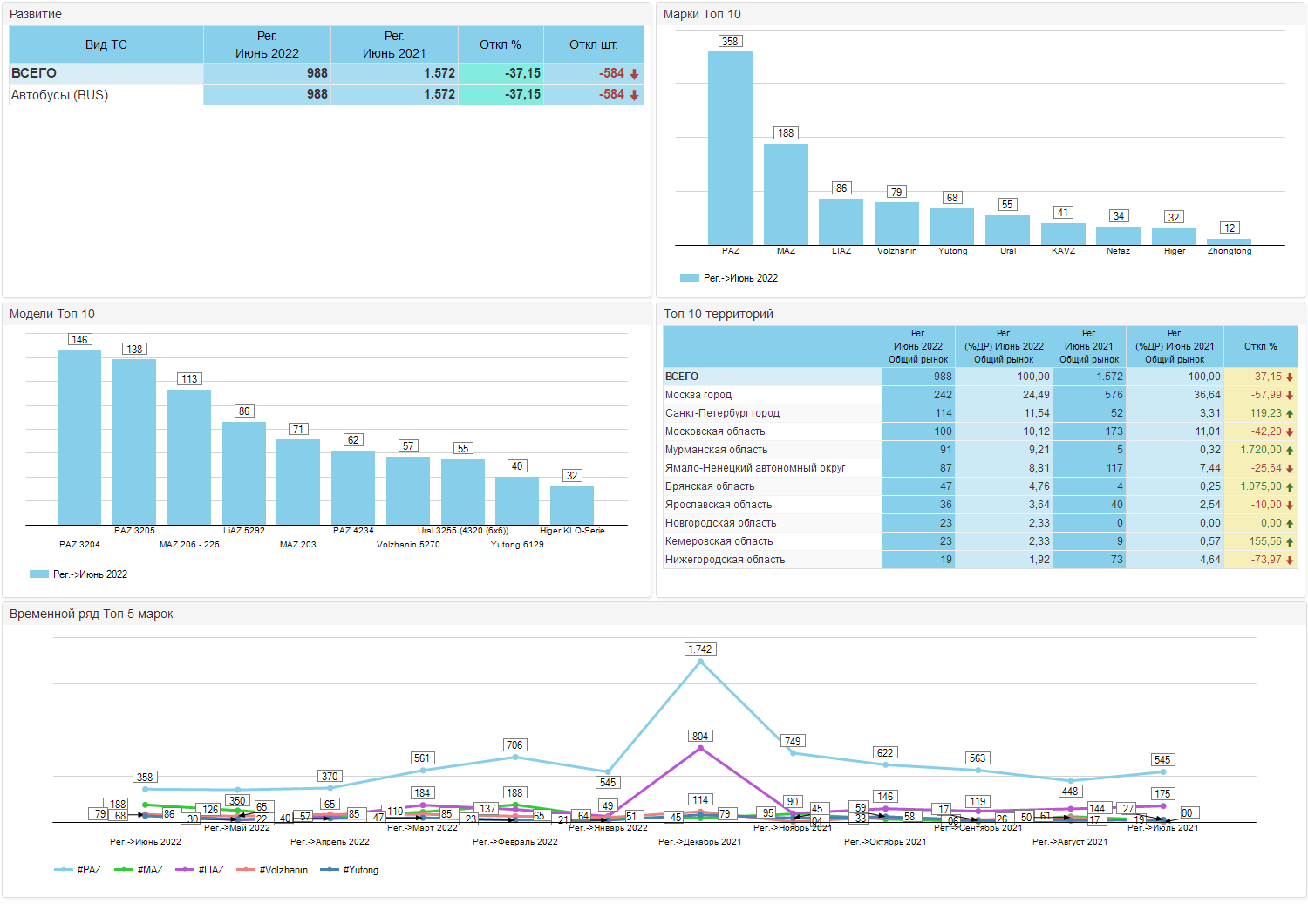Click green up arrow in Новгородская область row

coord(1290,524)
